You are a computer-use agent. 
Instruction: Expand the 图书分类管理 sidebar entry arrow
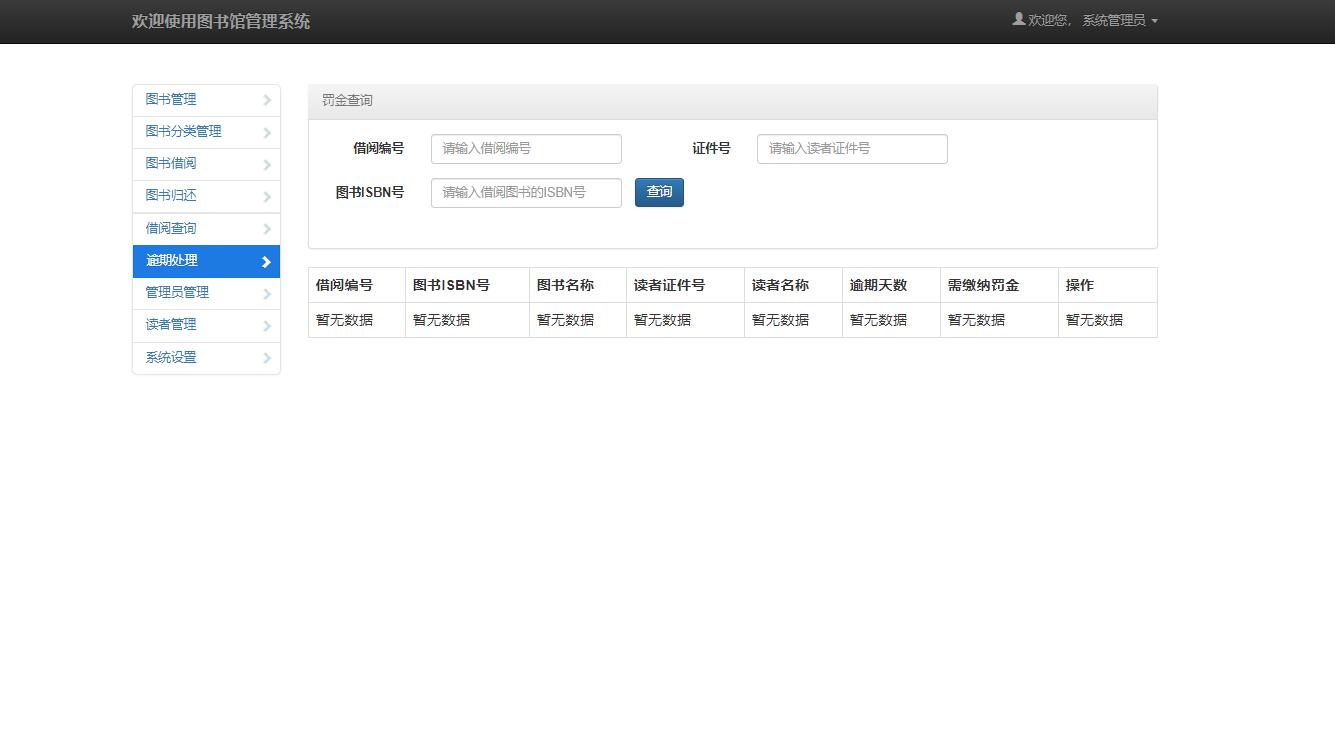click(266, 132)
